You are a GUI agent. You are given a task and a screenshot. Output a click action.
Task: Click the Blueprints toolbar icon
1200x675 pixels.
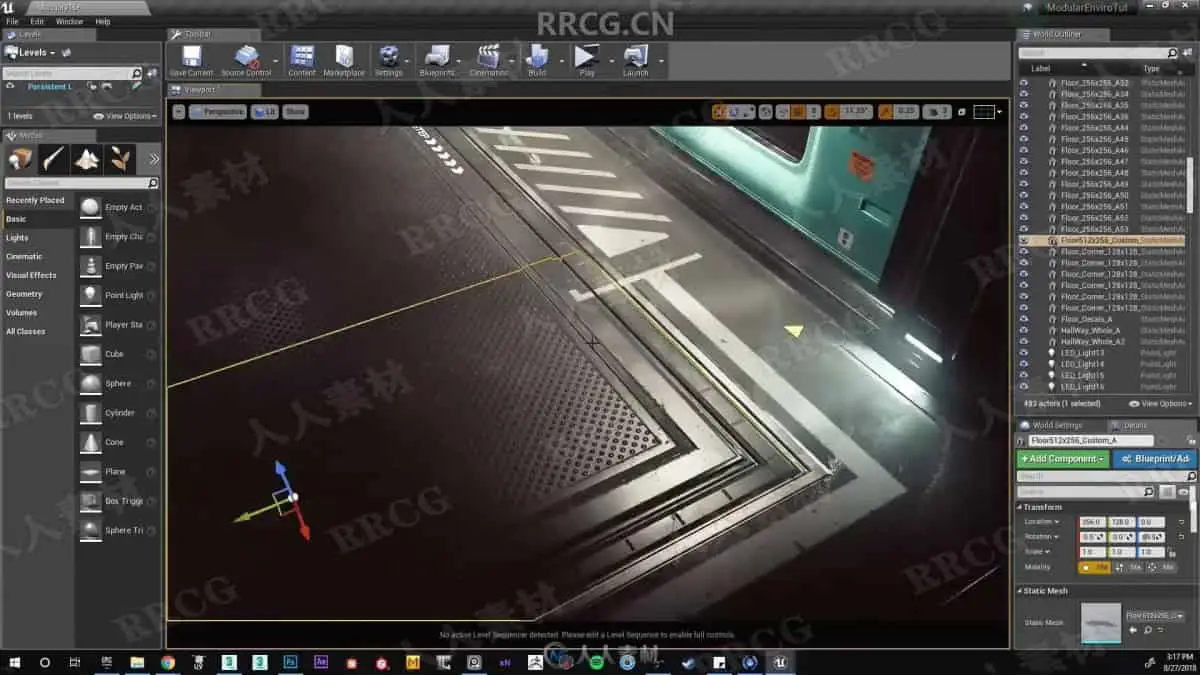[437, 60]
